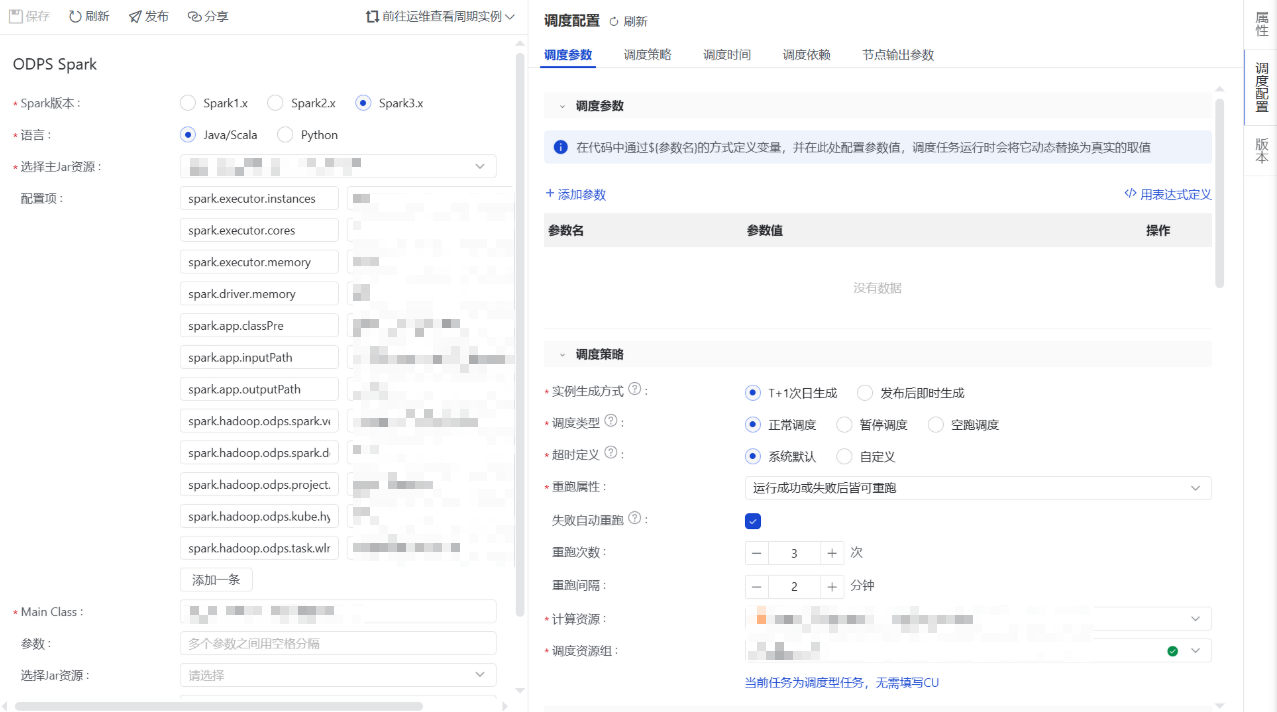
Task: Choose Java/Scala language option
Action: point(188,134)
